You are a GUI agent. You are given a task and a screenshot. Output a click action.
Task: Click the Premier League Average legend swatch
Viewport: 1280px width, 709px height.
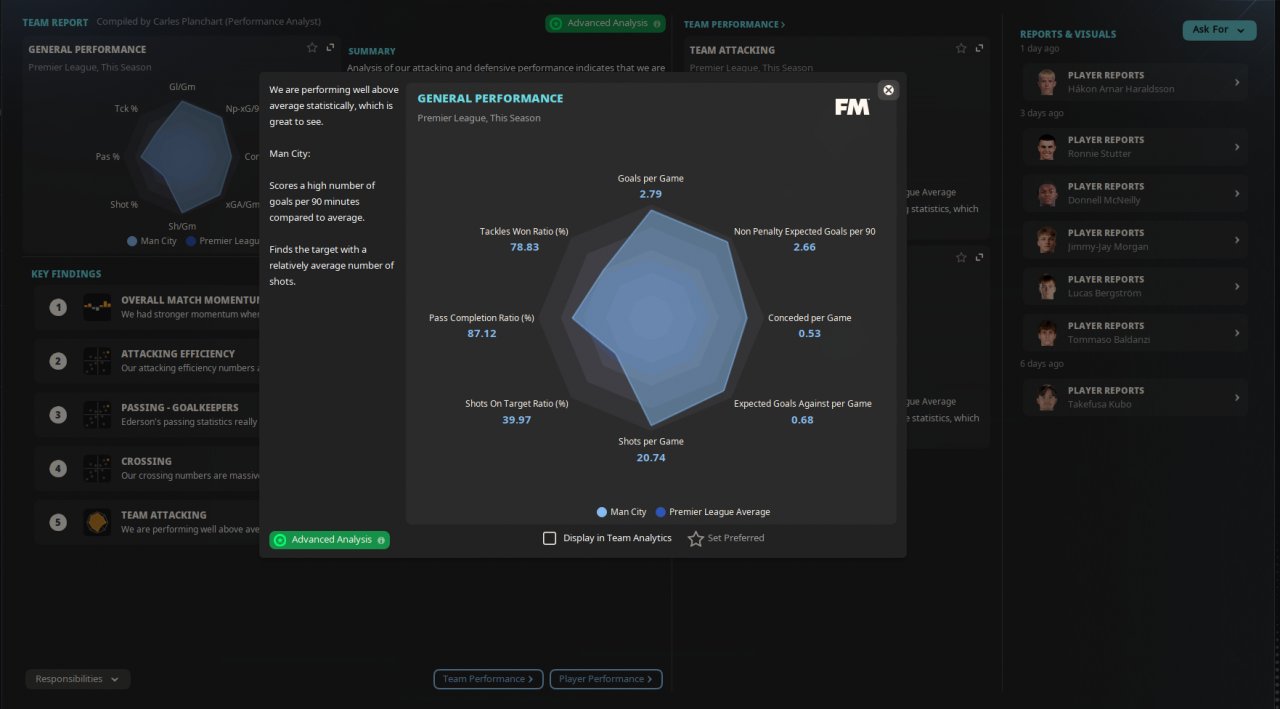tap(660, 512)
